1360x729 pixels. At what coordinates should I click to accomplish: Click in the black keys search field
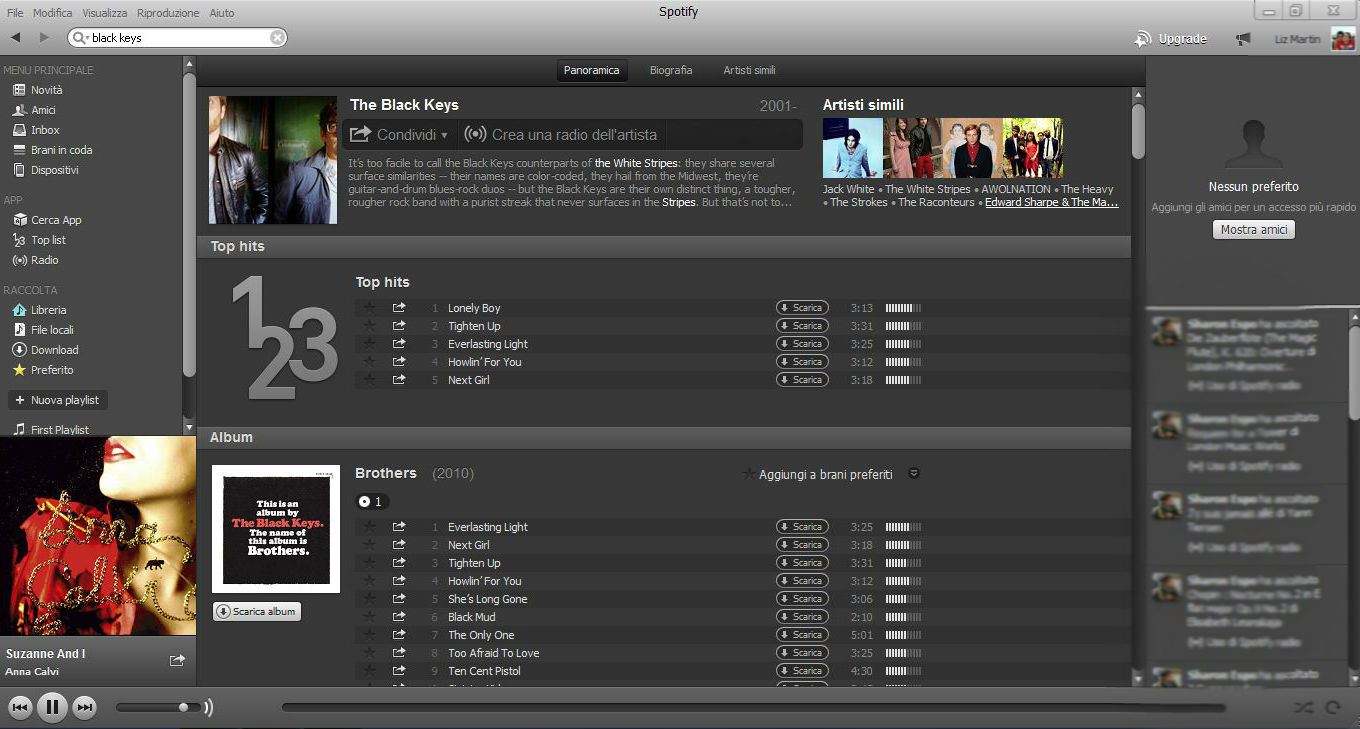point(179,38)
